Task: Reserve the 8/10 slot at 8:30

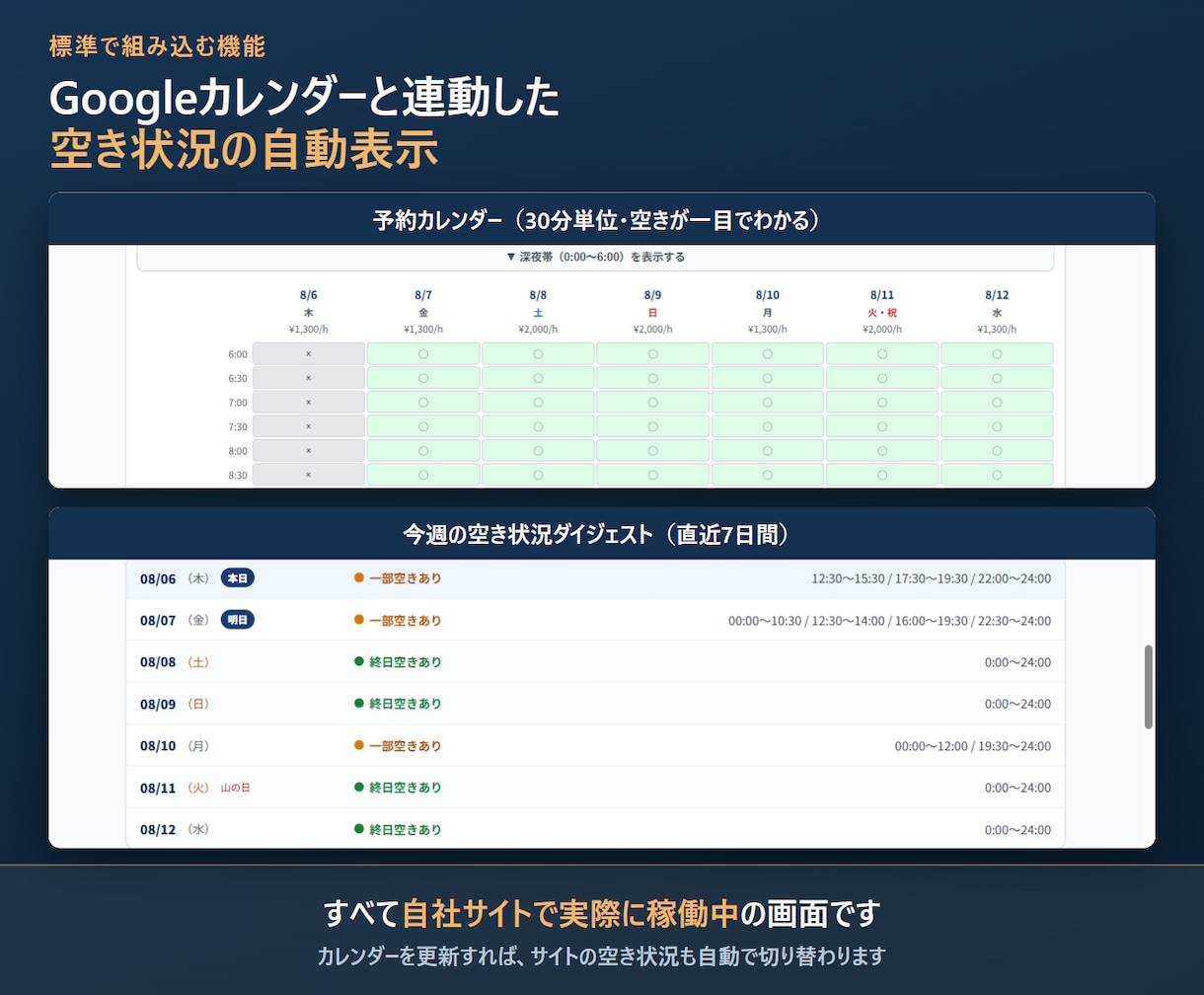Action: point(767,475)
